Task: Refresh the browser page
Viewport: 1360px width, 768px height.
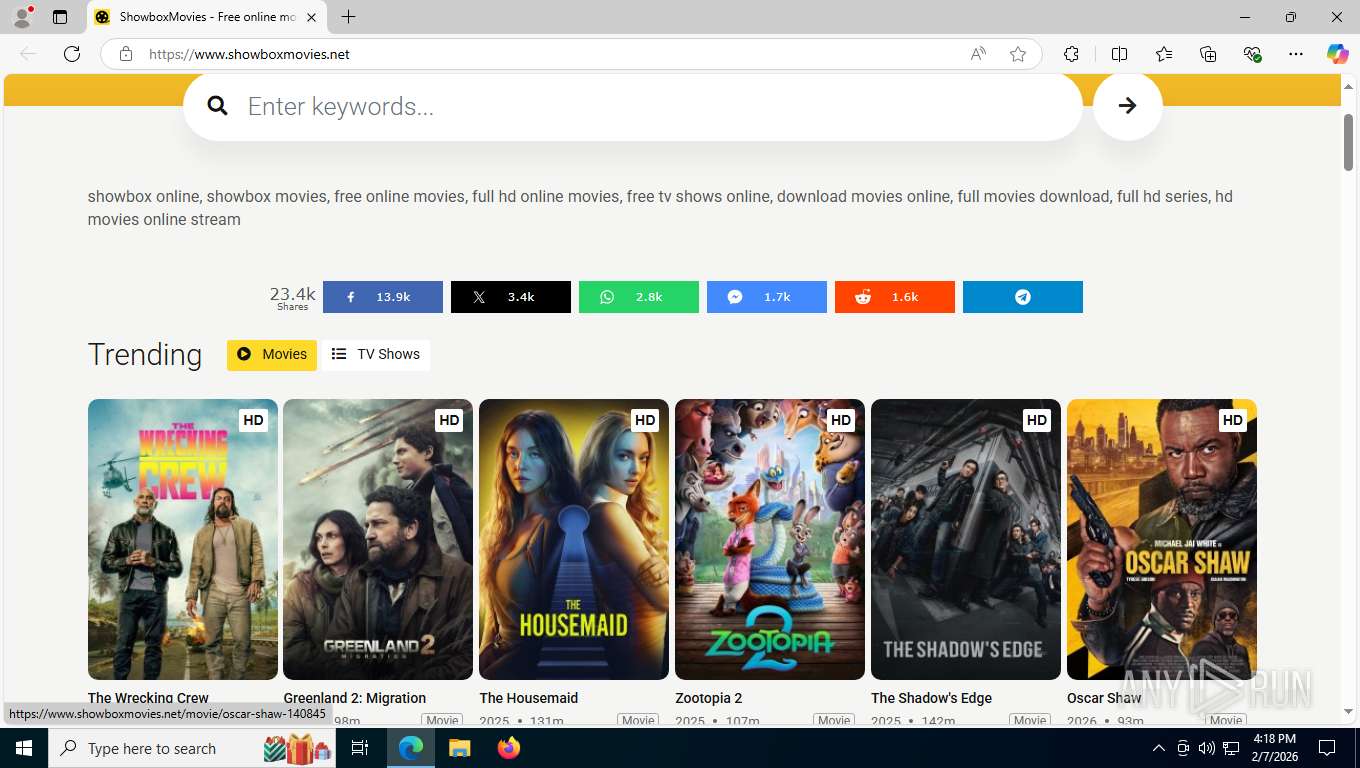Action: [x=72, y=54]
